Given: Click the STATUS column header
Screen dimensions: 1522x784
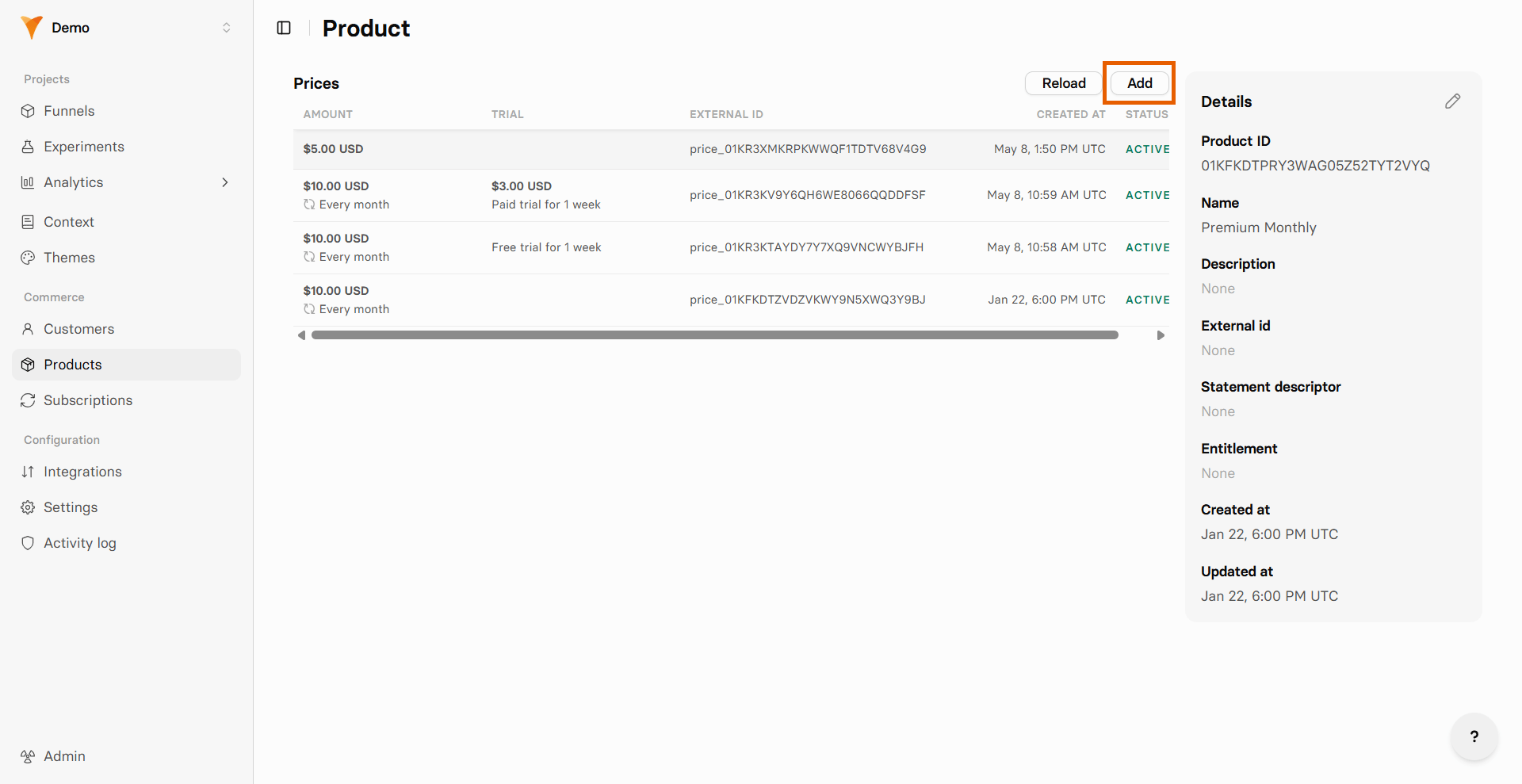Looking at the screenshot, I should point(1147,114).
